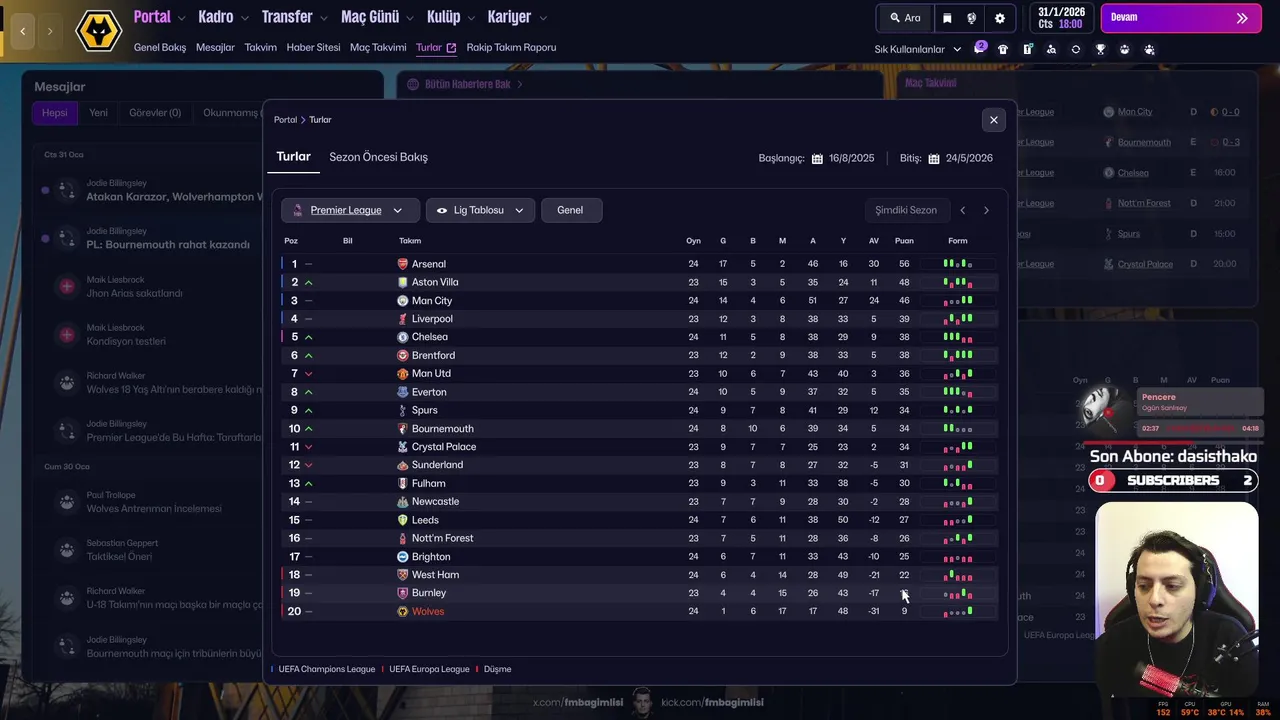This screenshot has height=720, width=1280.
Task: Open the shirt squad shortcut icon
Action: pyautogui.click(x=1003, y=49)
